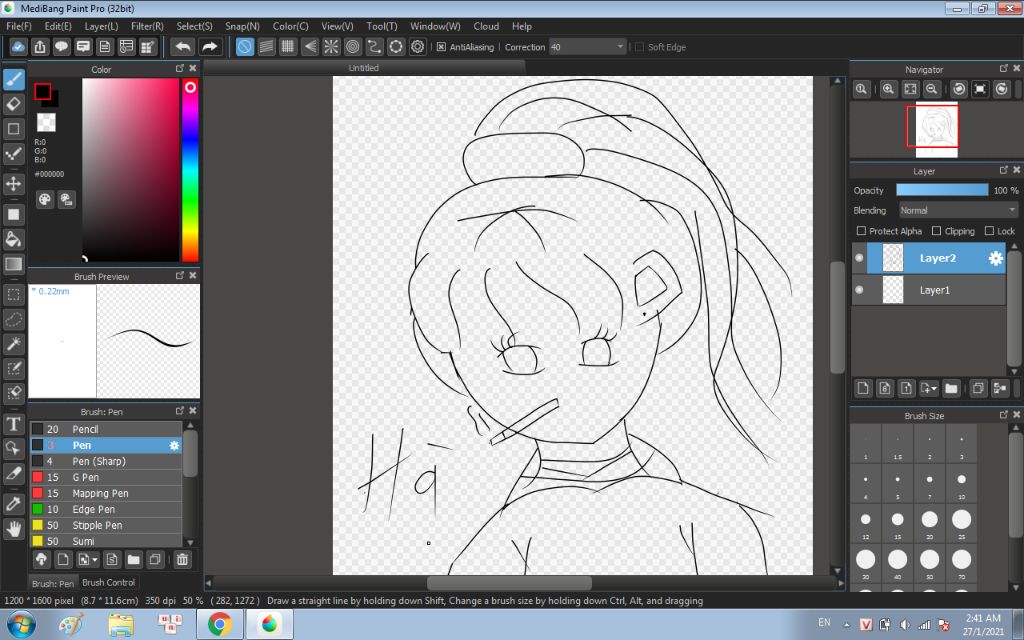Delete brush using the trash icon

182,560
